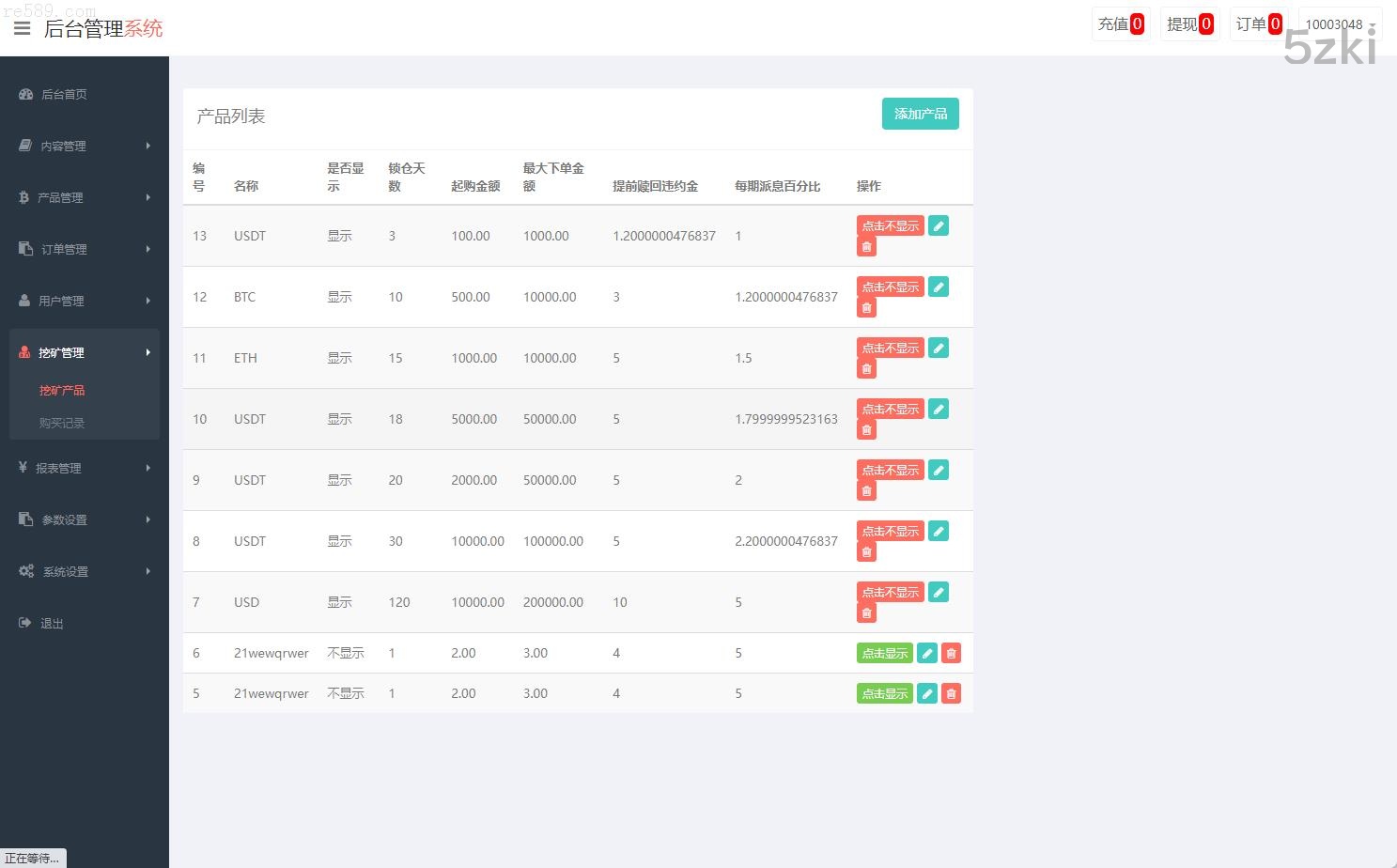Click the 添加产品 button
The image size is (1397, 868).
pos(920,114)
